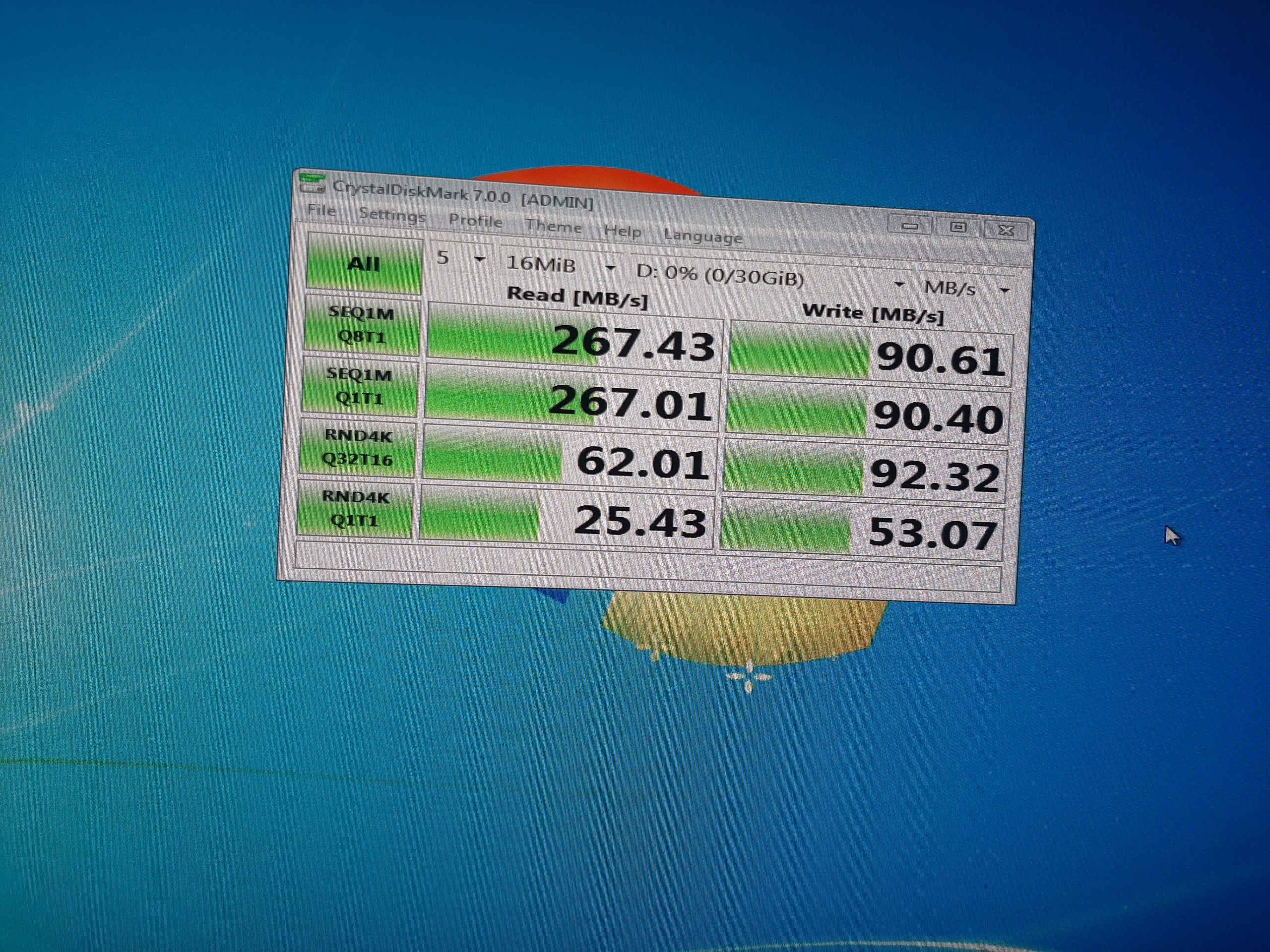This screenshot has height=952, width=1270.
Task: Start the SEQ1M Q8T1 test
Action: [x=361, y=325]
